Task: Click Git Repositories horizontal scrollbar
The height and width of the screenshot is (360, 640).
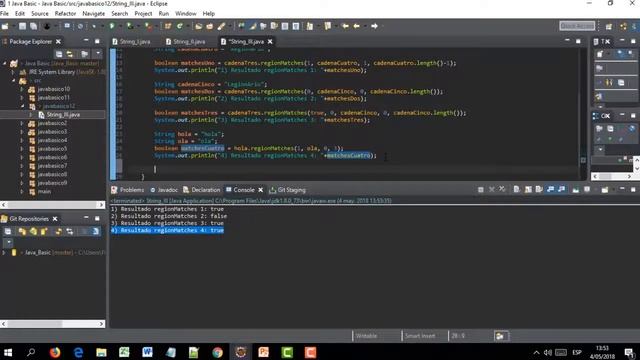Action: (52, 324)
